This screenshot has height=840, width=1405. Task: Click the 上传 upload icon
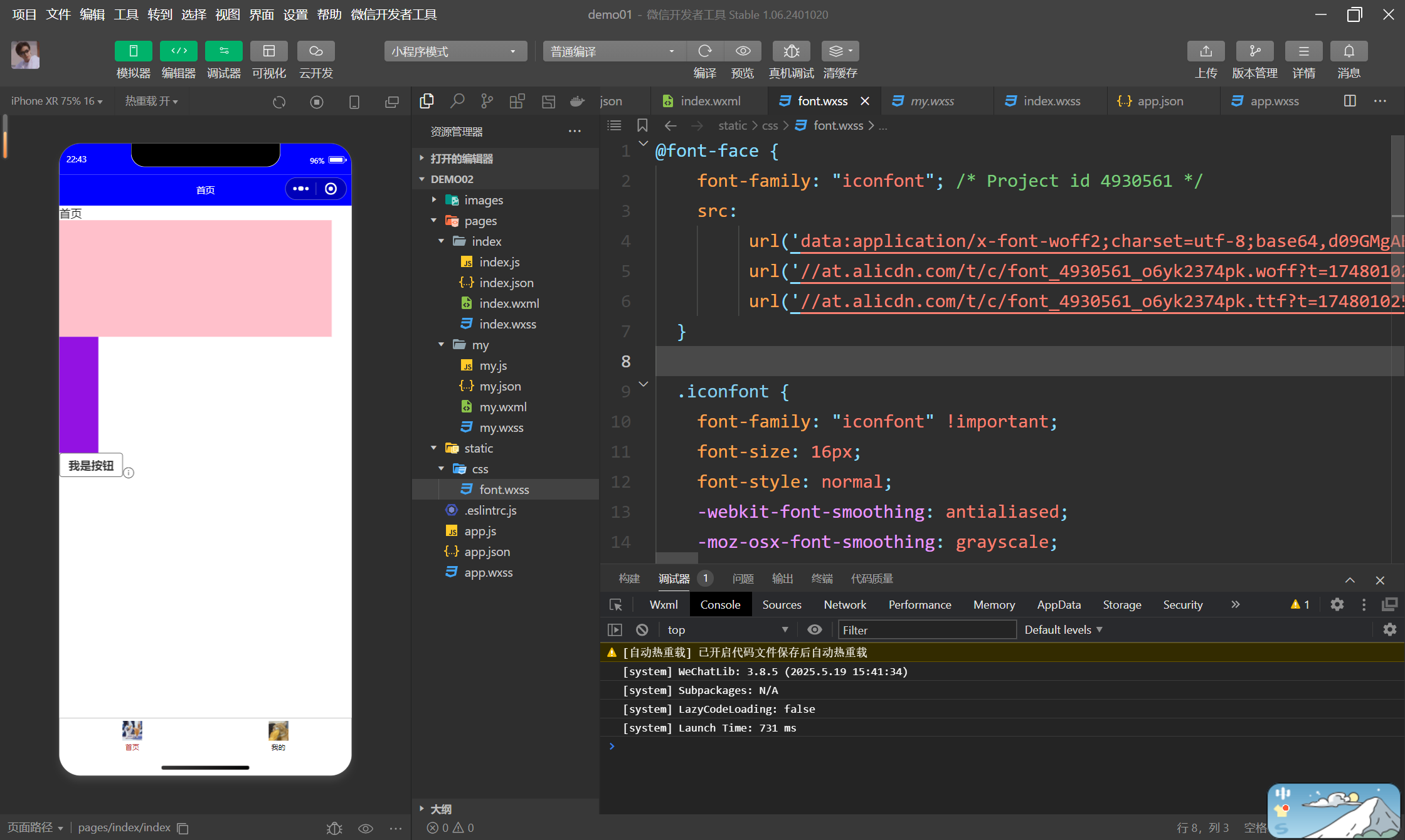[1206, 51]
